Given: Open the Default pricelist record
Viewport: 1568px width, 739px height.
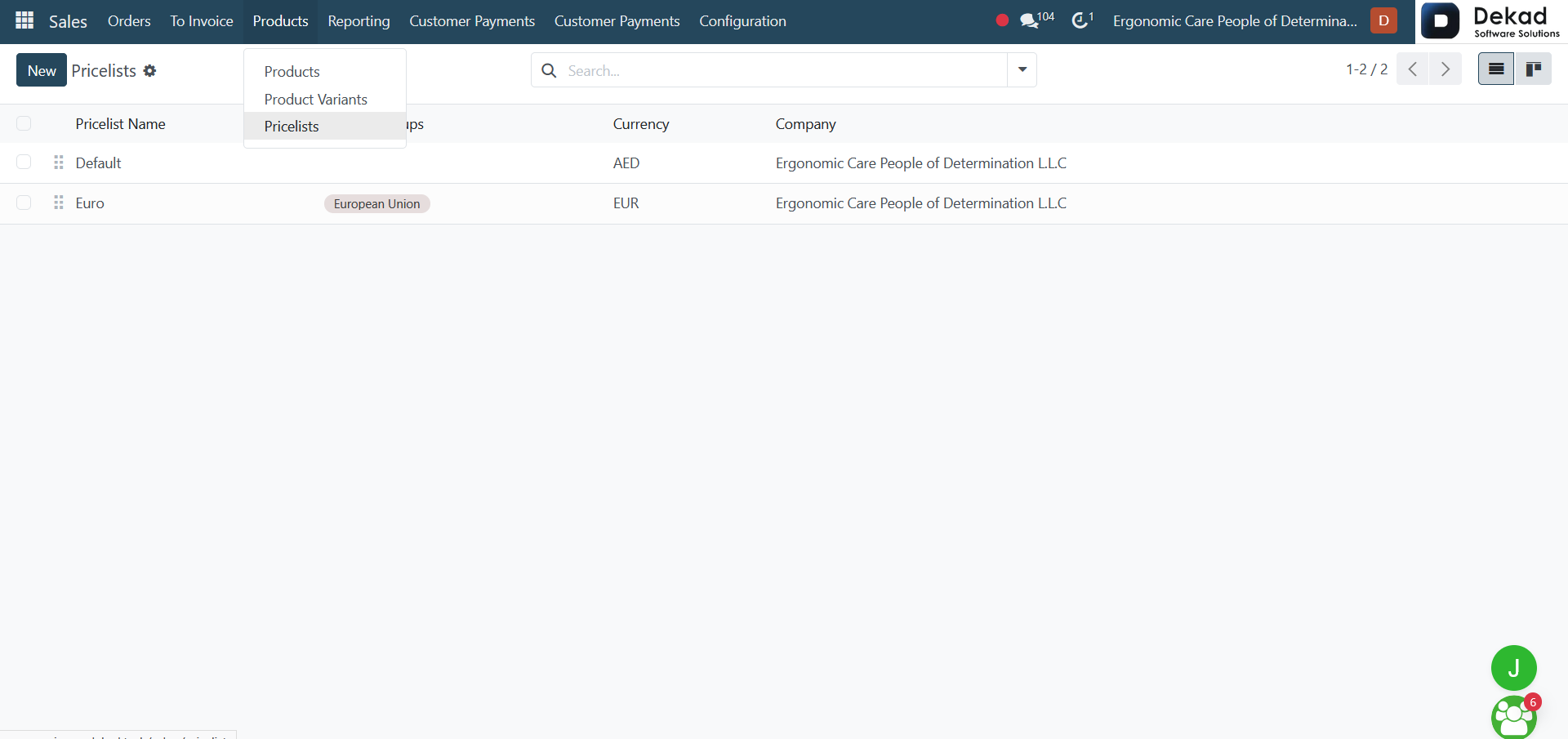Looking at the screenshot, I should point(98,163).
